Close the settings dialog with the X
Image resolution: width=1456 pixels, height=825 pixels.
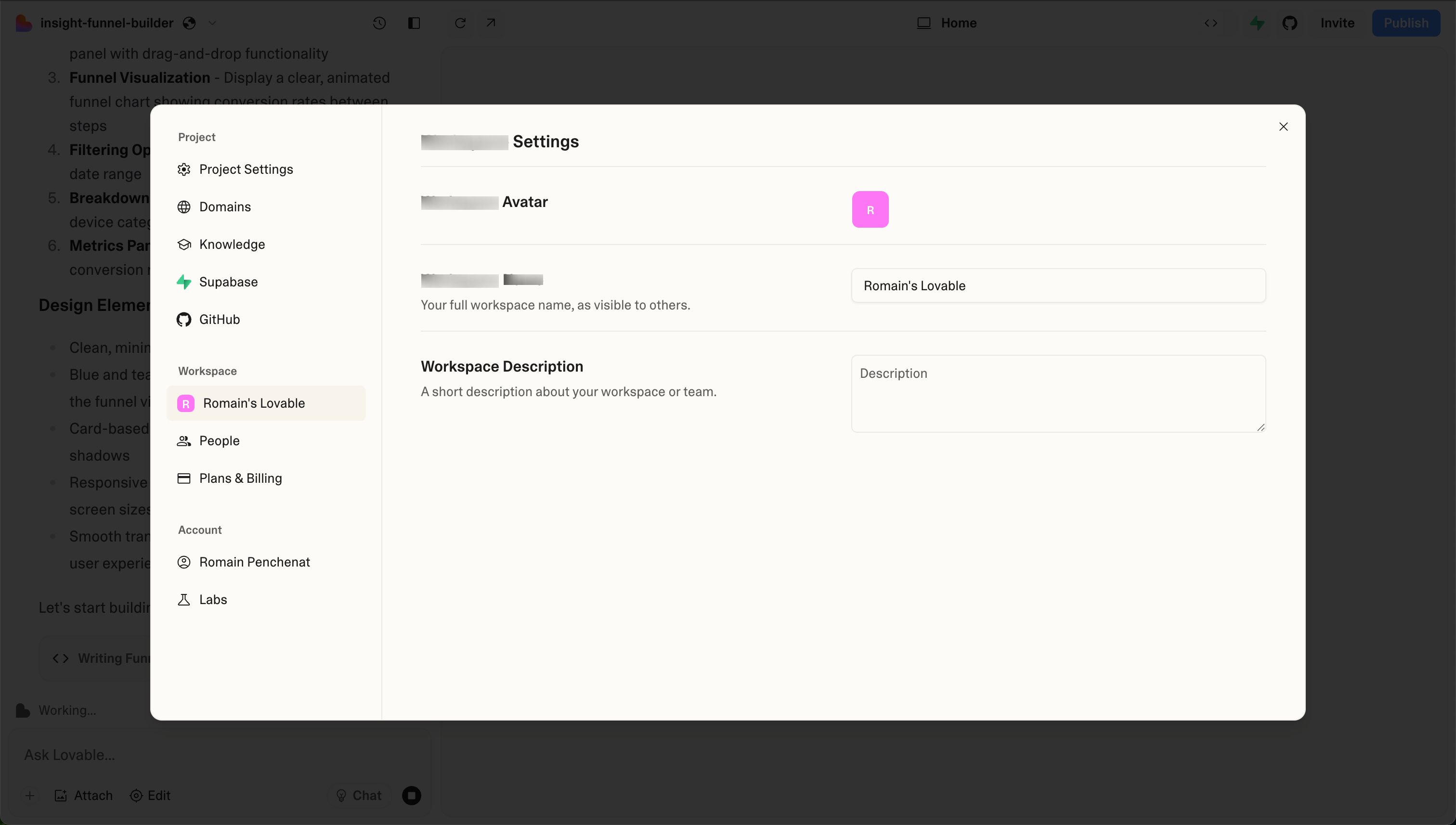[x=1283, y=127]
